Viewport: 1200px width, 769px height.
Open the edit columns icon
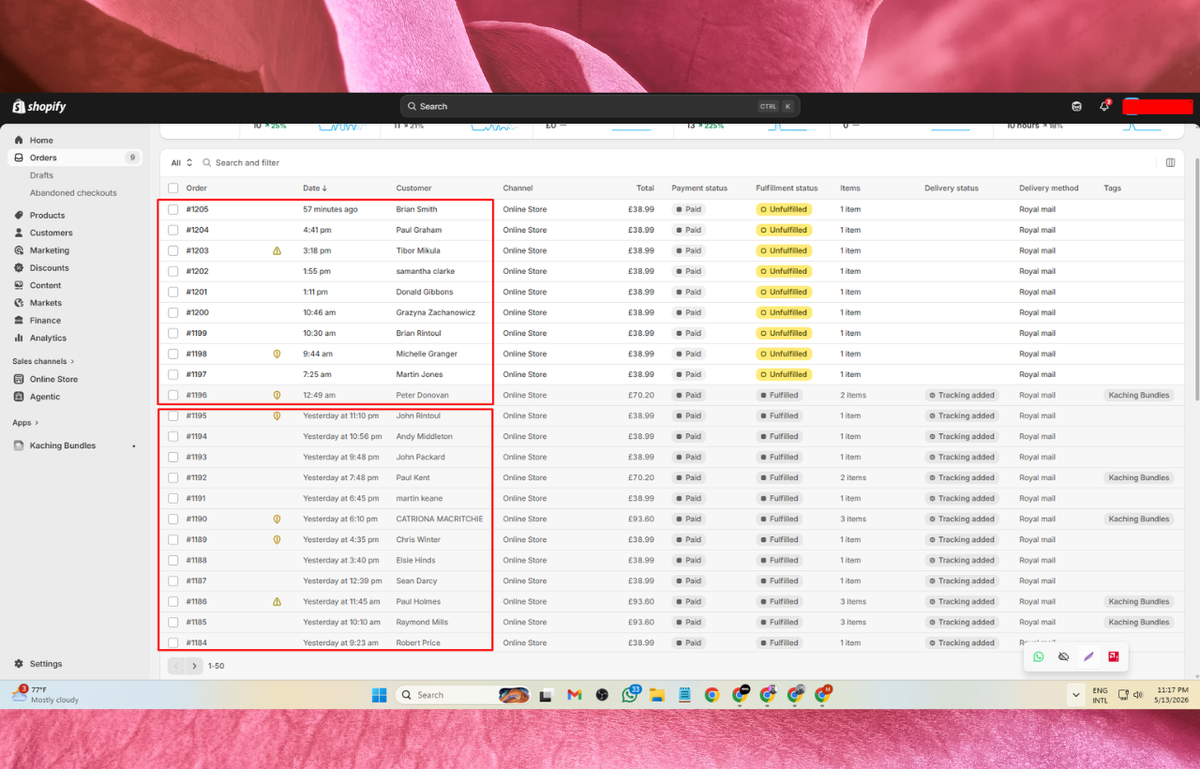point(1171,163)
